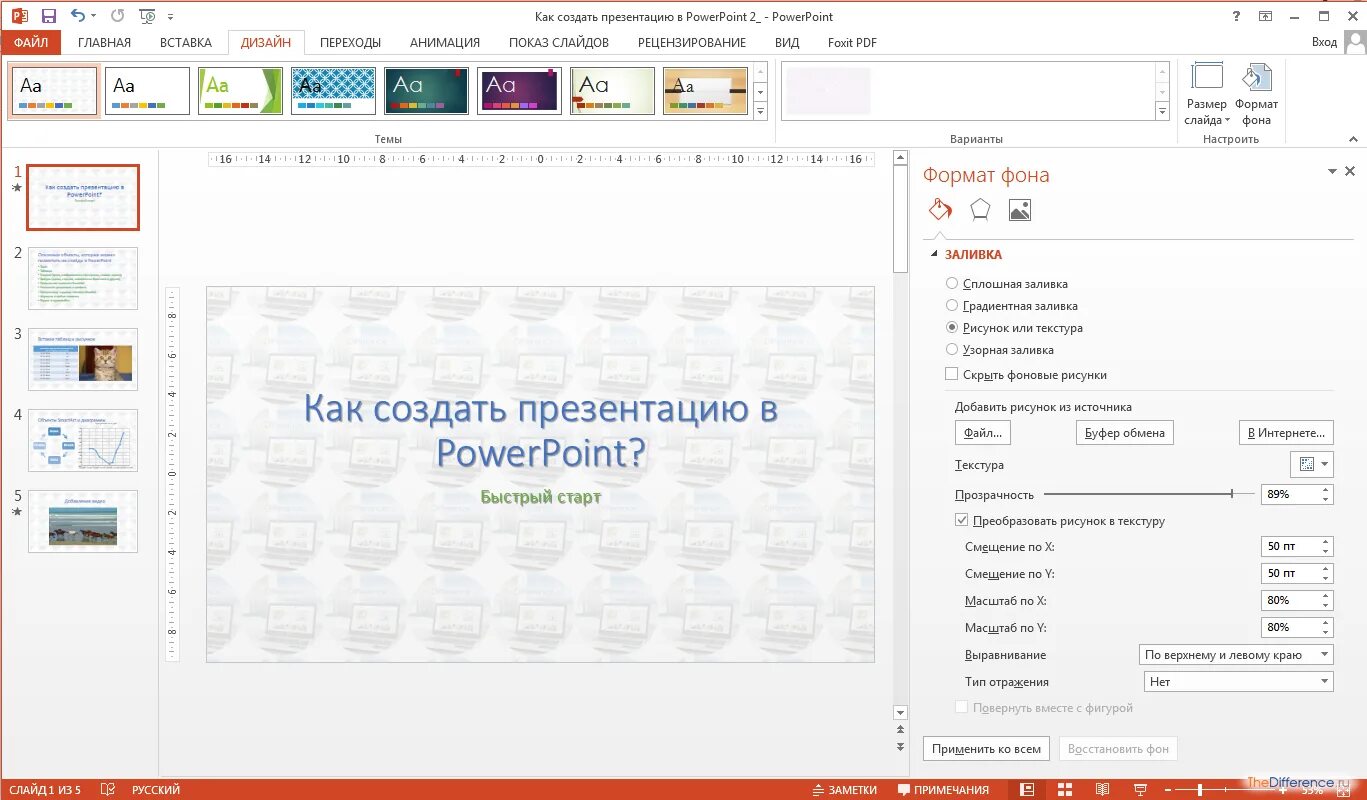Click the spell check icon in status bar
Image resolution: width=1367 pixels, height=800 pixels.
click(x=108, y=790)
